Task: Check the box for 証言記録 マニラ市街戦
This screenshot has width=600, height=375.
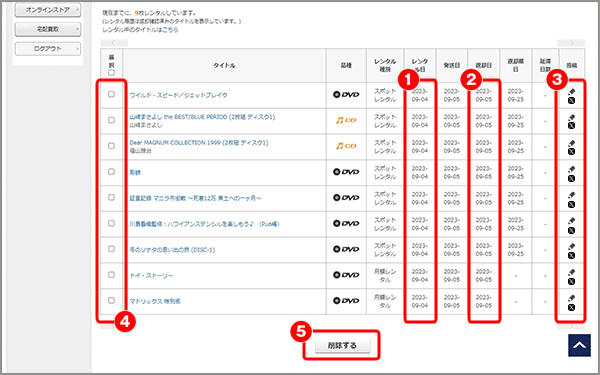Action: point(111,197)
